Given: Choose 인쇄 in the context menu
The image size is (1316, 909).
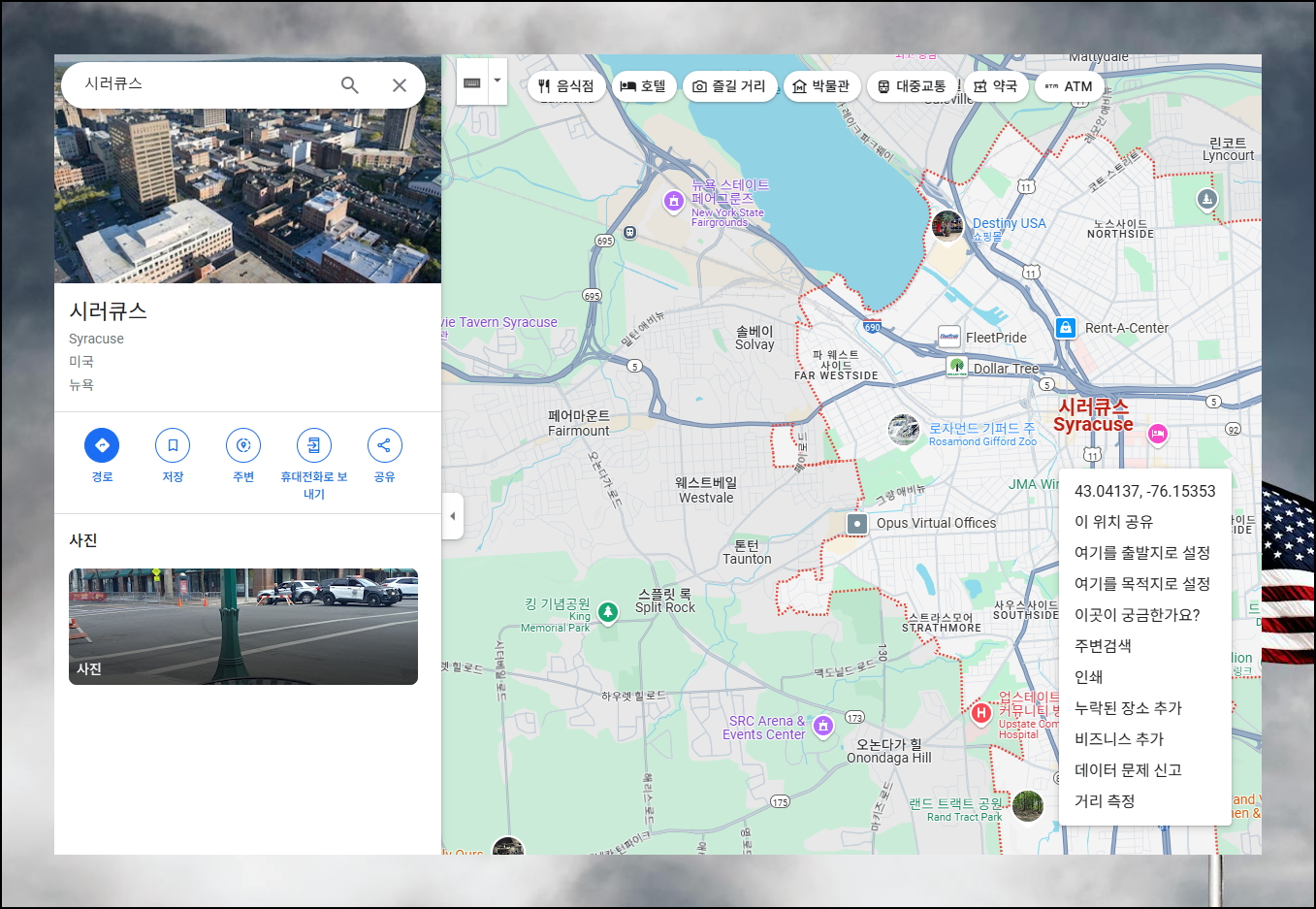Looking at the screenshot, I should [1145, 677].
